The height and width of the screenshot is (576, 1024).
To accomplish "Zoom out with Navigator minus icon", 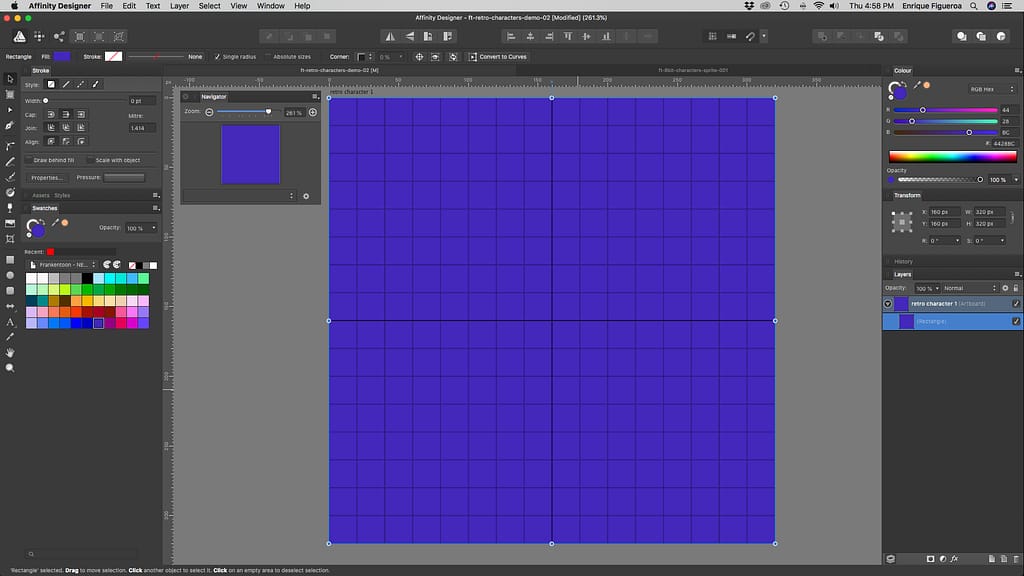I will pos(209,112).
